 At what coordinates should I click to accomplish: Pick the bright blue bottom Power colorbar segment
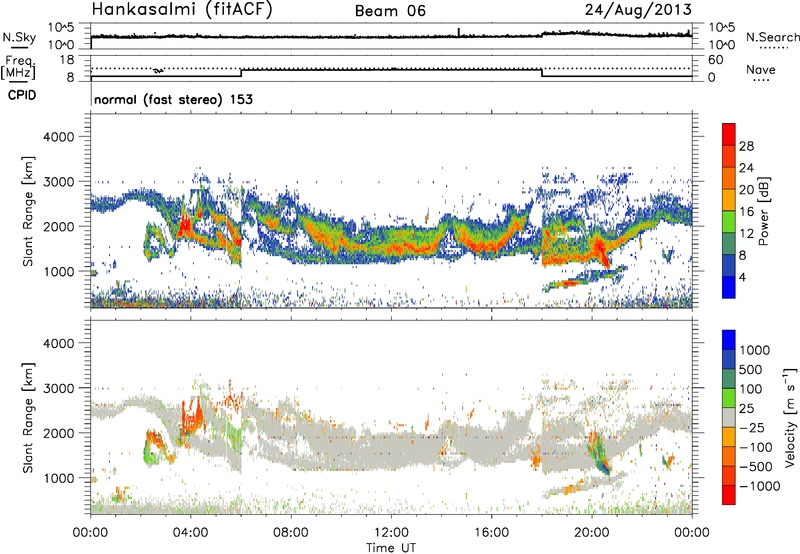point(729,287)
